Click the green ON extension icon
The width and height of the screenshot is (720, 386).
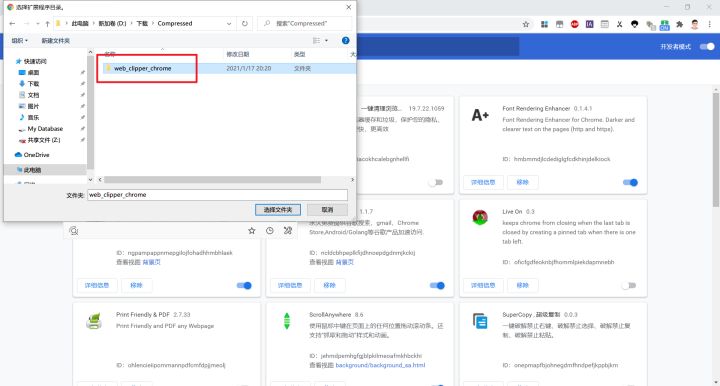point(664,25)
